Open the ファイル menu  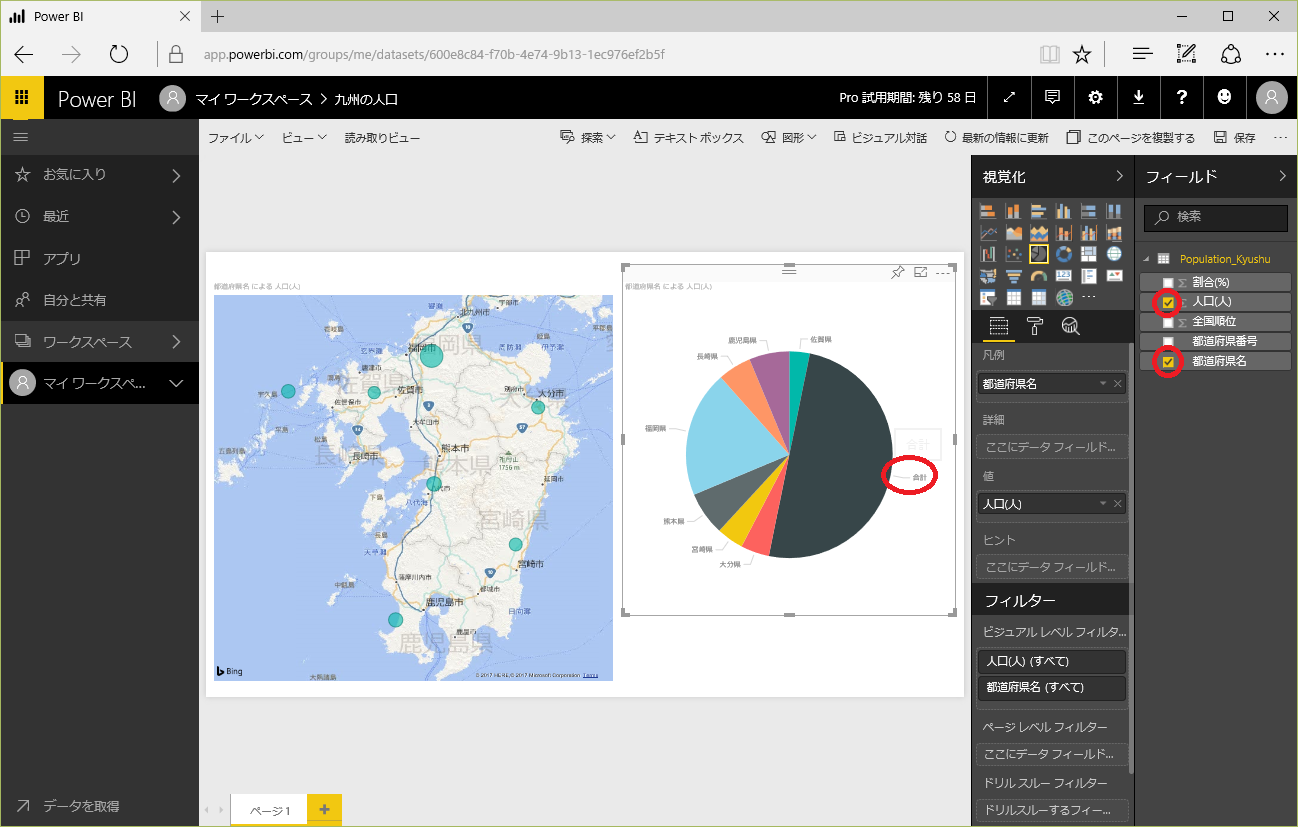(x=236, y=138)
